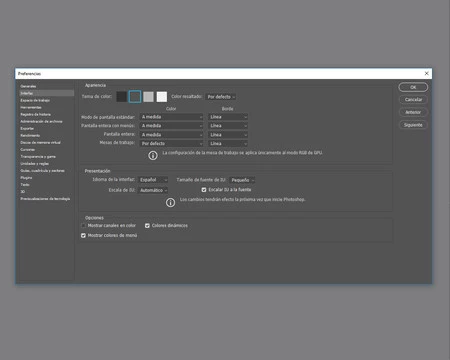Confirm settings with the OK button
The width and height of the screenshot is (450, 360).
(x=413, y=87)
